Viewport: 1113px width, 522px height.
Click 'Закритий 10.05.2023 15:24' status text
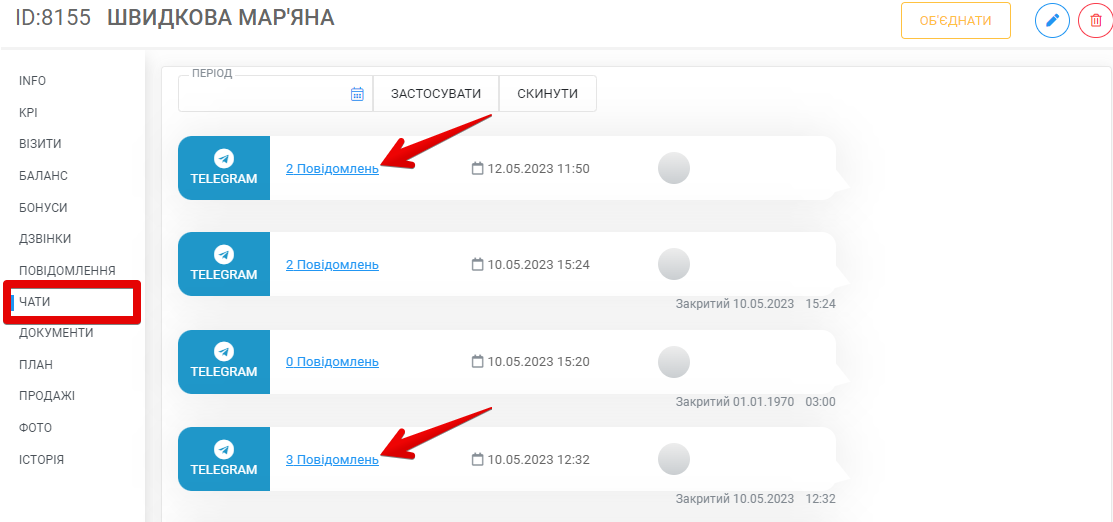[755, 304]
